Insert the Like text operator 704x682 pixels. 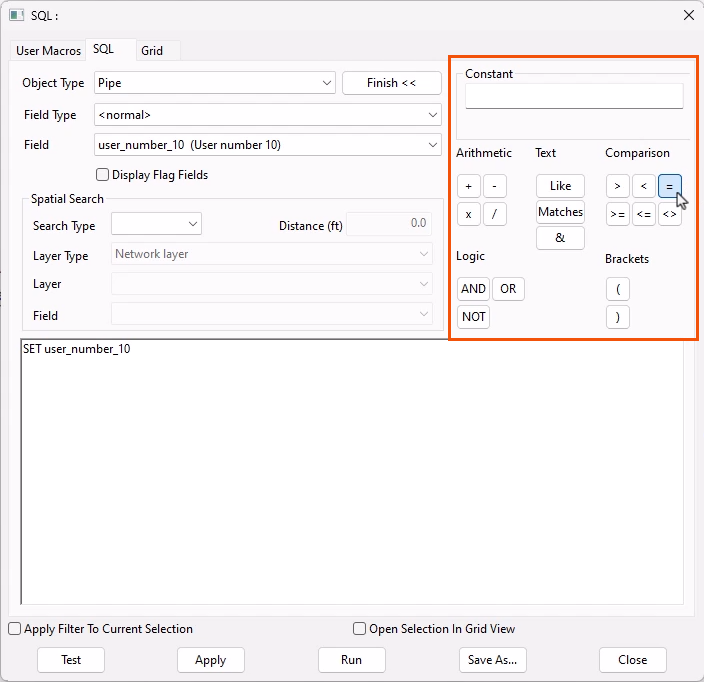coord(560,186)
